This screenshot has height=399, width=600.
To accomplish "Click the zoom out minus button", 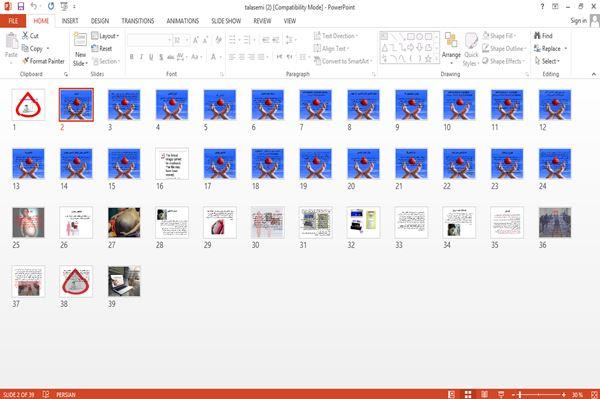I will [514, 394].
